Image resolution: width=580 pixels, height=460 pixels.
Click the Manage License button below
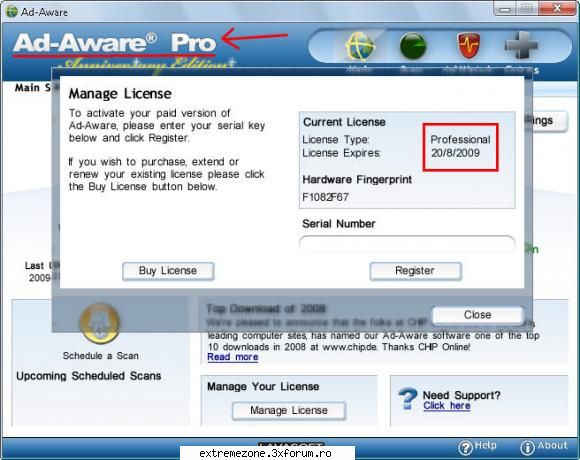(x=289, y=410)
